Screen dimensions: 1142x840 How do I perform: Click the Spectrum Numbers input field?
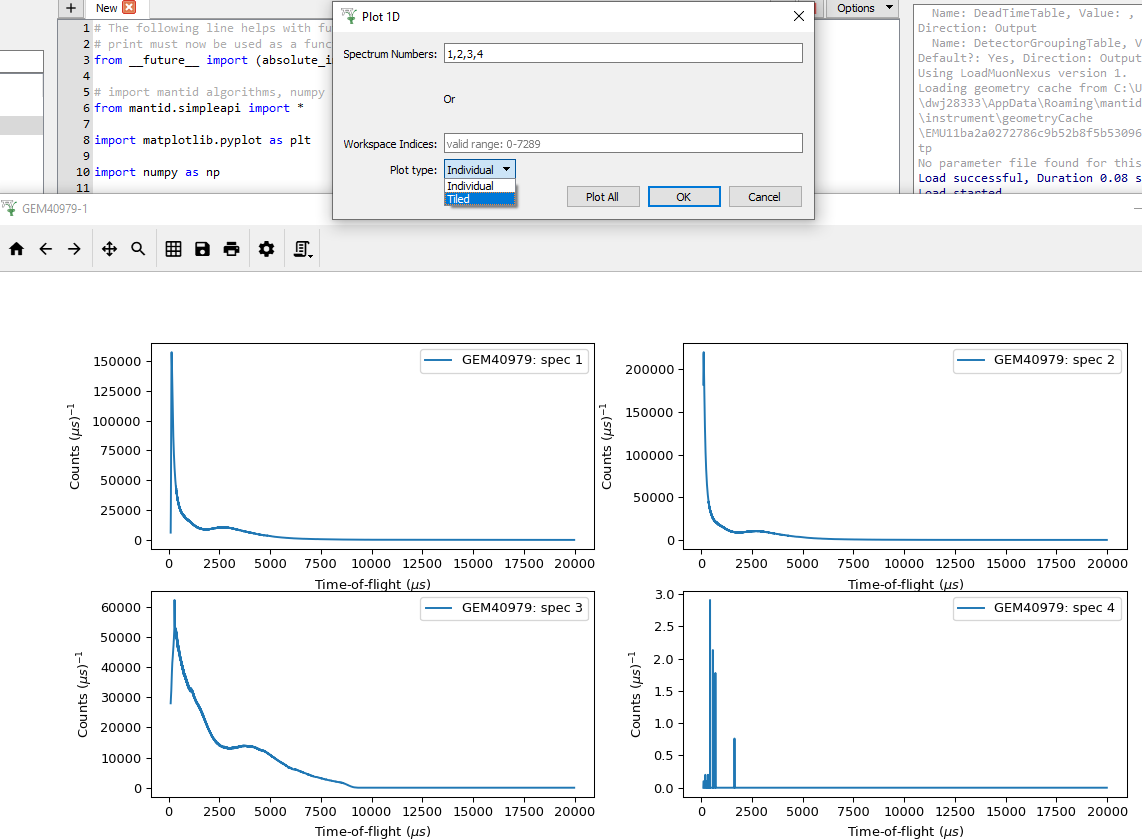click(622, 54)
